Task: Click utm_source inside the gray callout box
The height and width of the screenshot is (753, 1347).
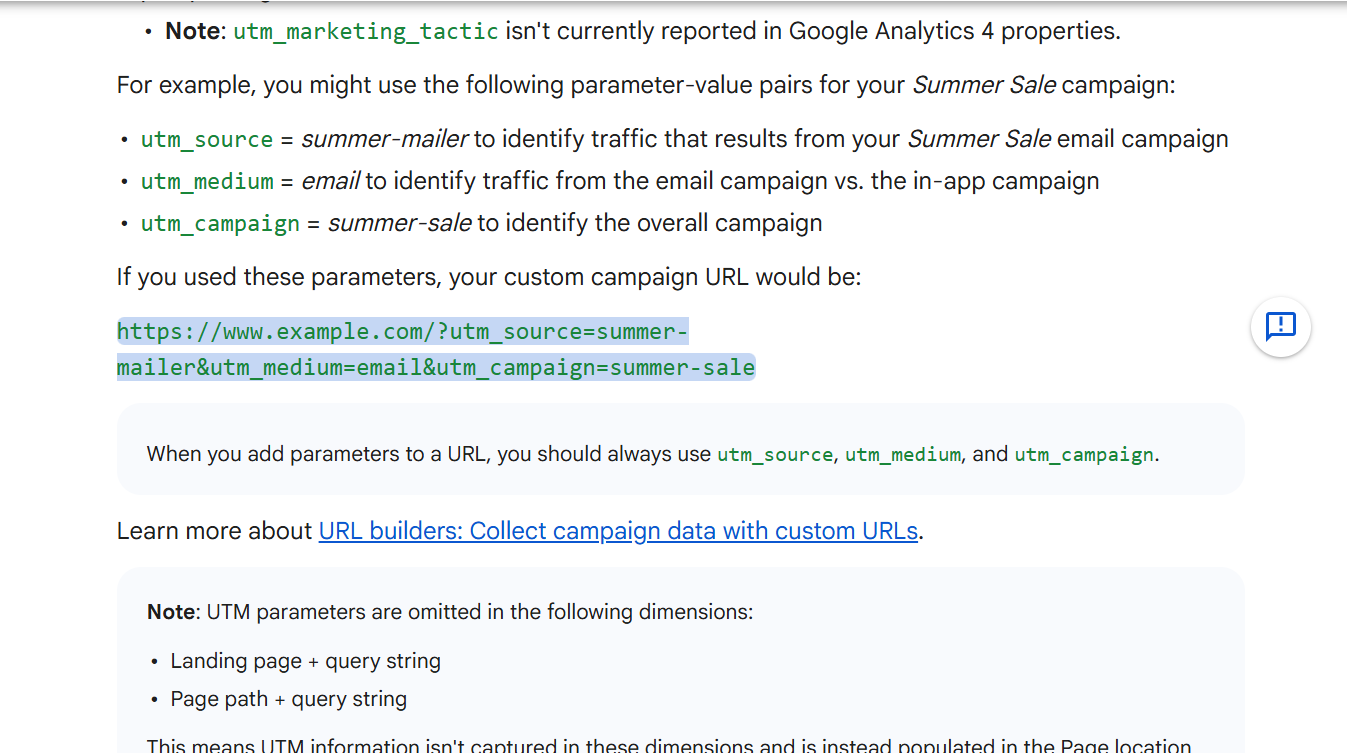Action: [x=774, y=454]
